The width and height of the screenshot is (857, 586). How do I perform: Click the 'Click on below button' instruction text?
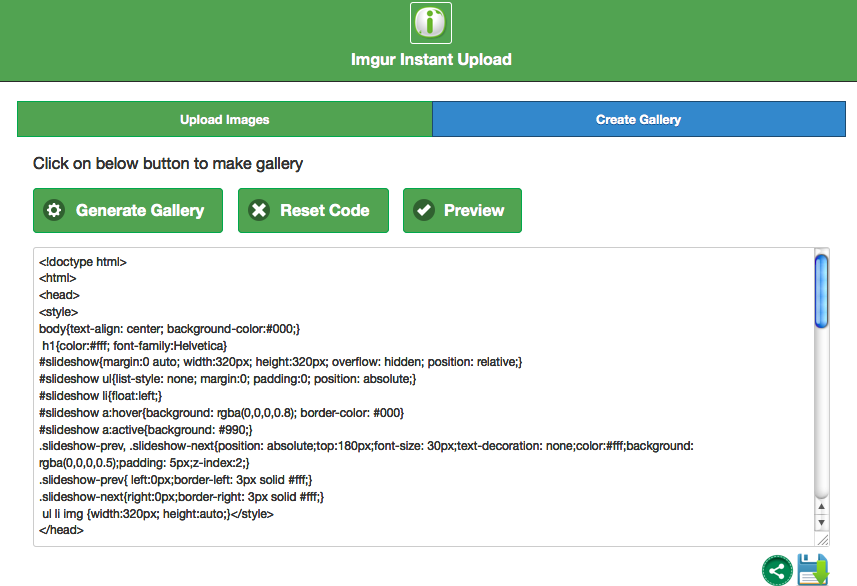(x=168, y=163)
